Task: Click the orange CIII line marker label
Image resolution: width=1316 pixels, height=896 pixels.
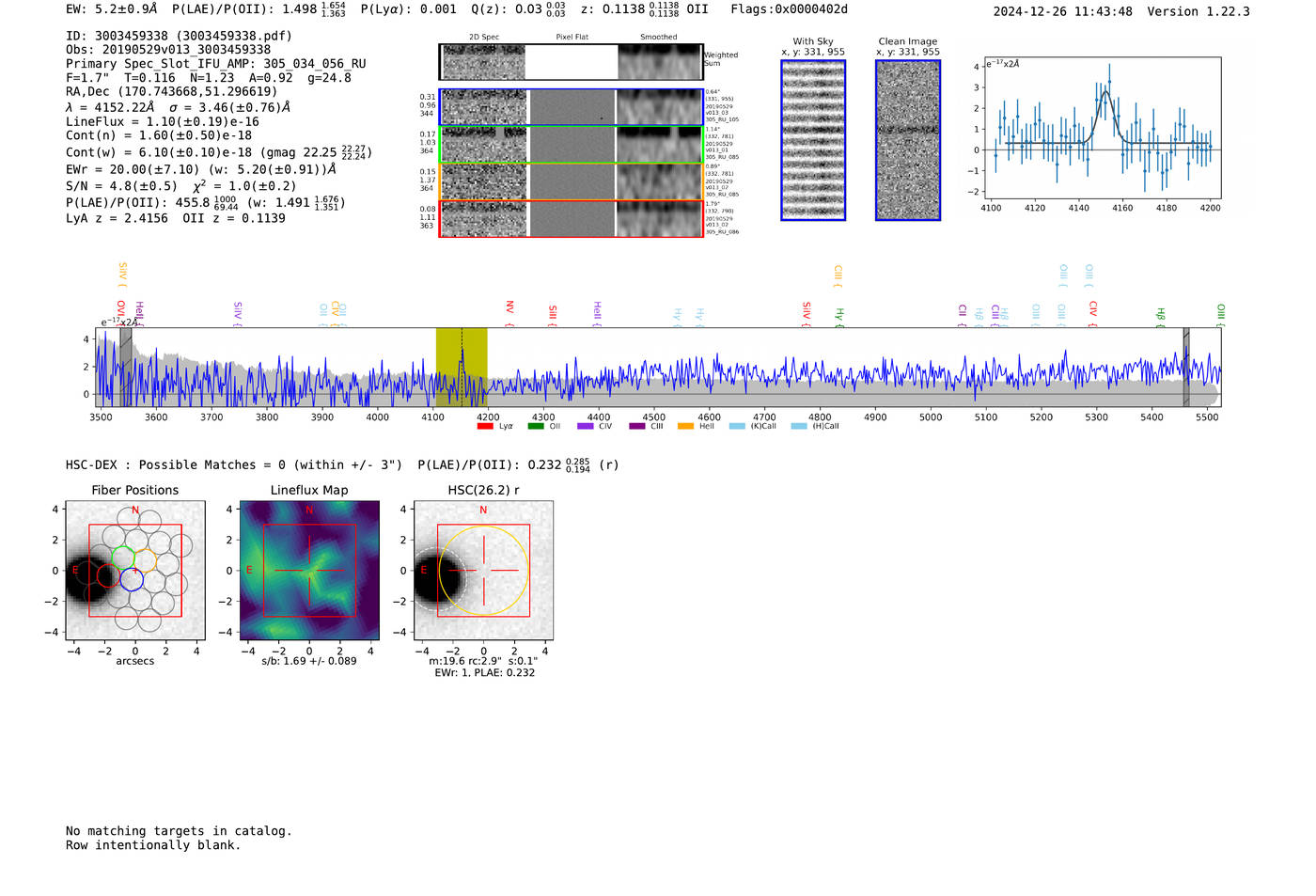Action: click(838, 275)
